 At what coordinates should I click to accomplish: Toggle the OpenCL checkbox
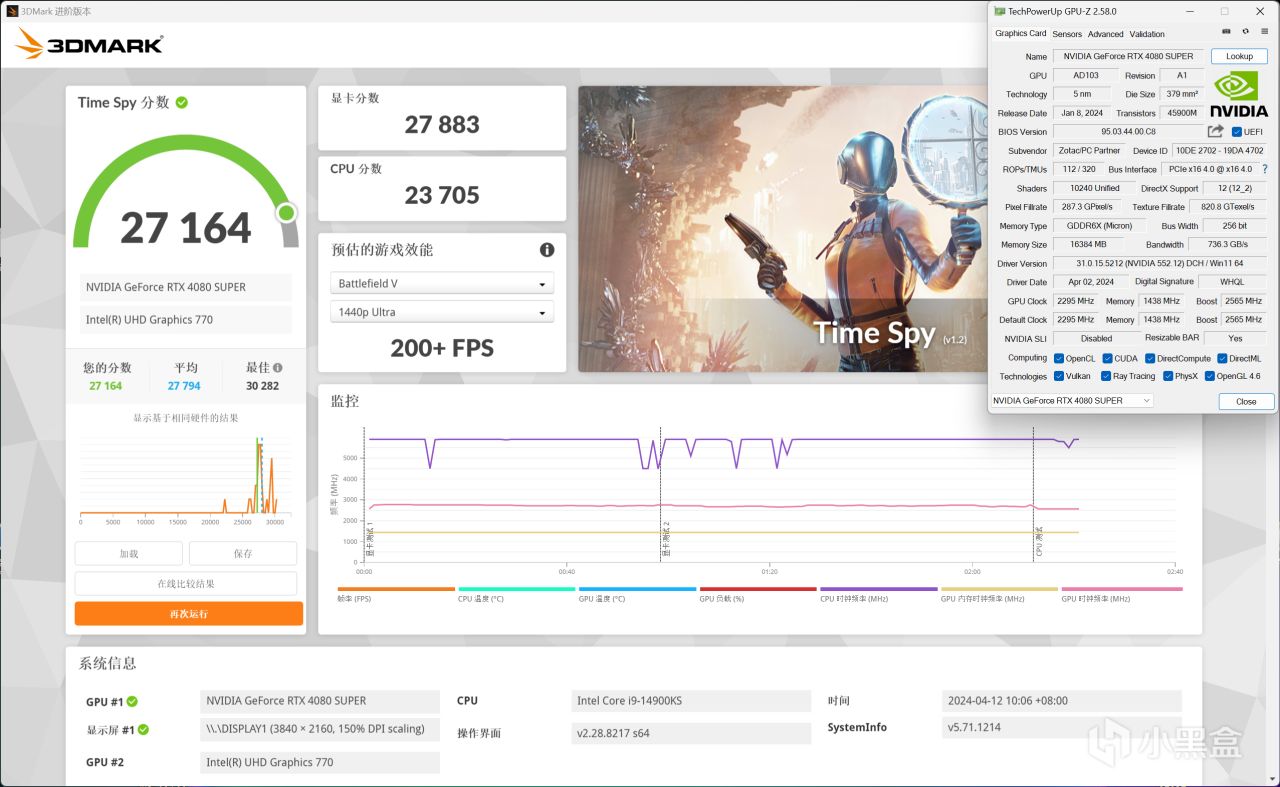1059,358
